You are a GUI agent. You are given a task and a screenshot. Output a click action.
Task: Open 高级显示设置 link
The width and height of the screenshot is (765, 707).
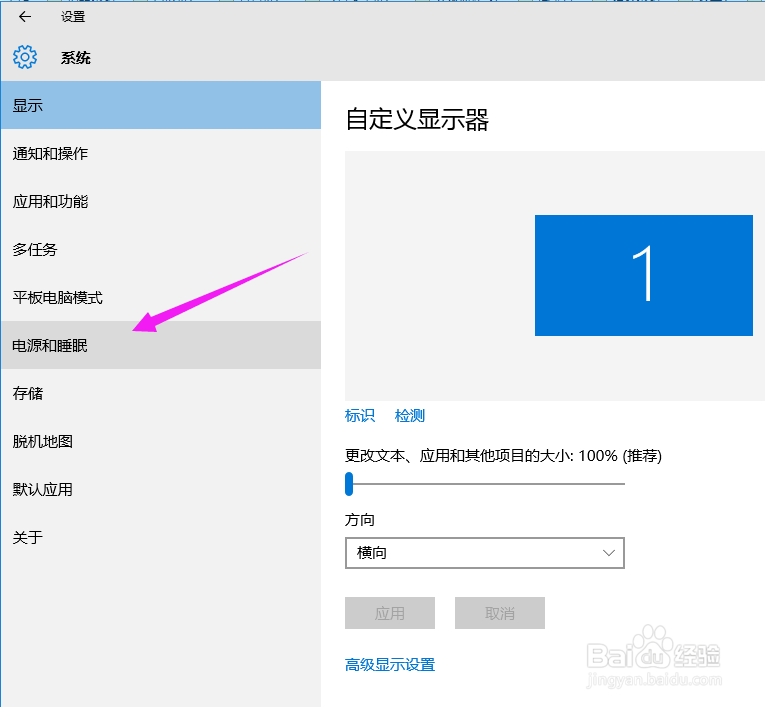pos(390,665)
